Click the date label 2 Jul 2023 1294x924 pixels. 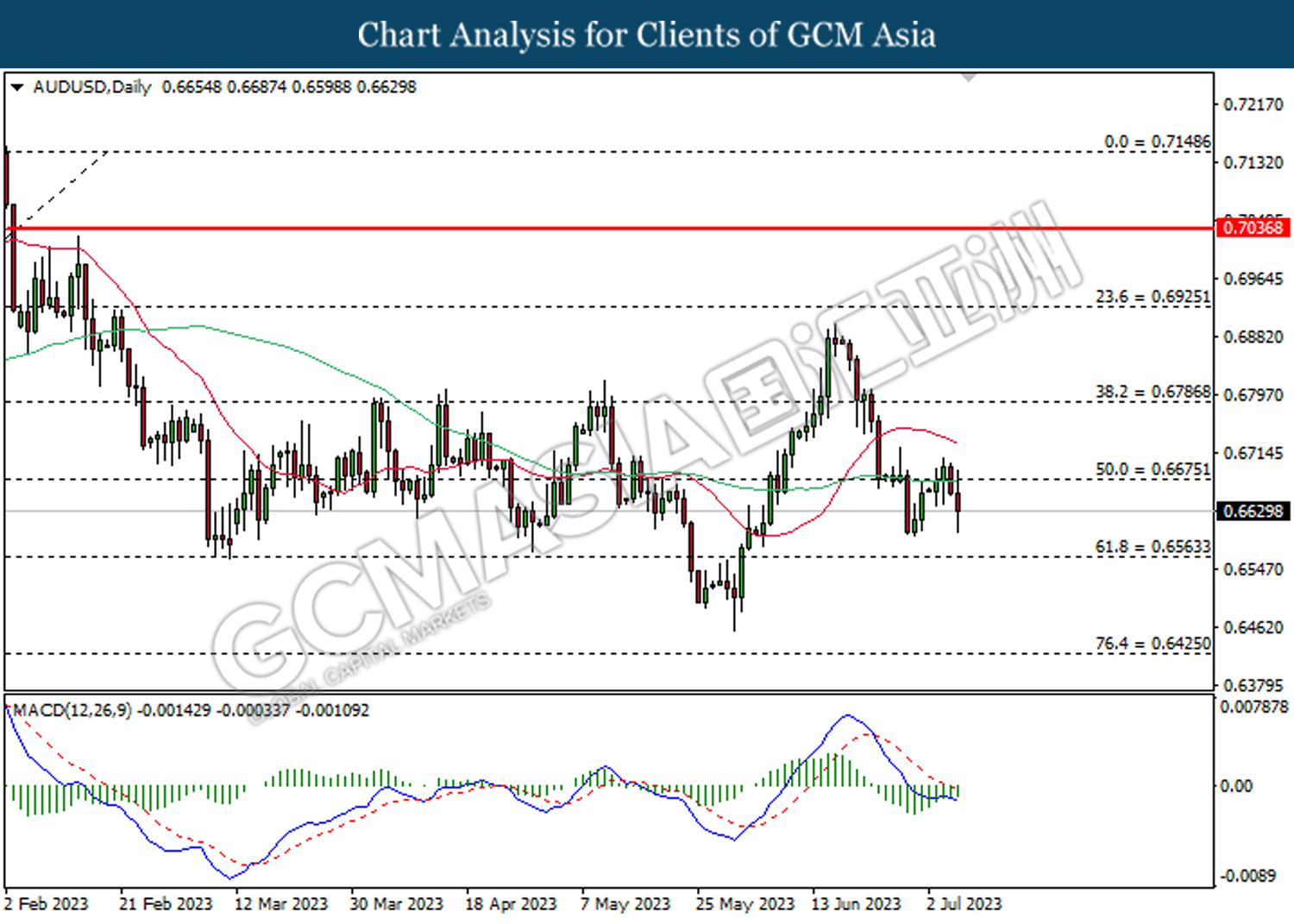click(x=964, y=903)
